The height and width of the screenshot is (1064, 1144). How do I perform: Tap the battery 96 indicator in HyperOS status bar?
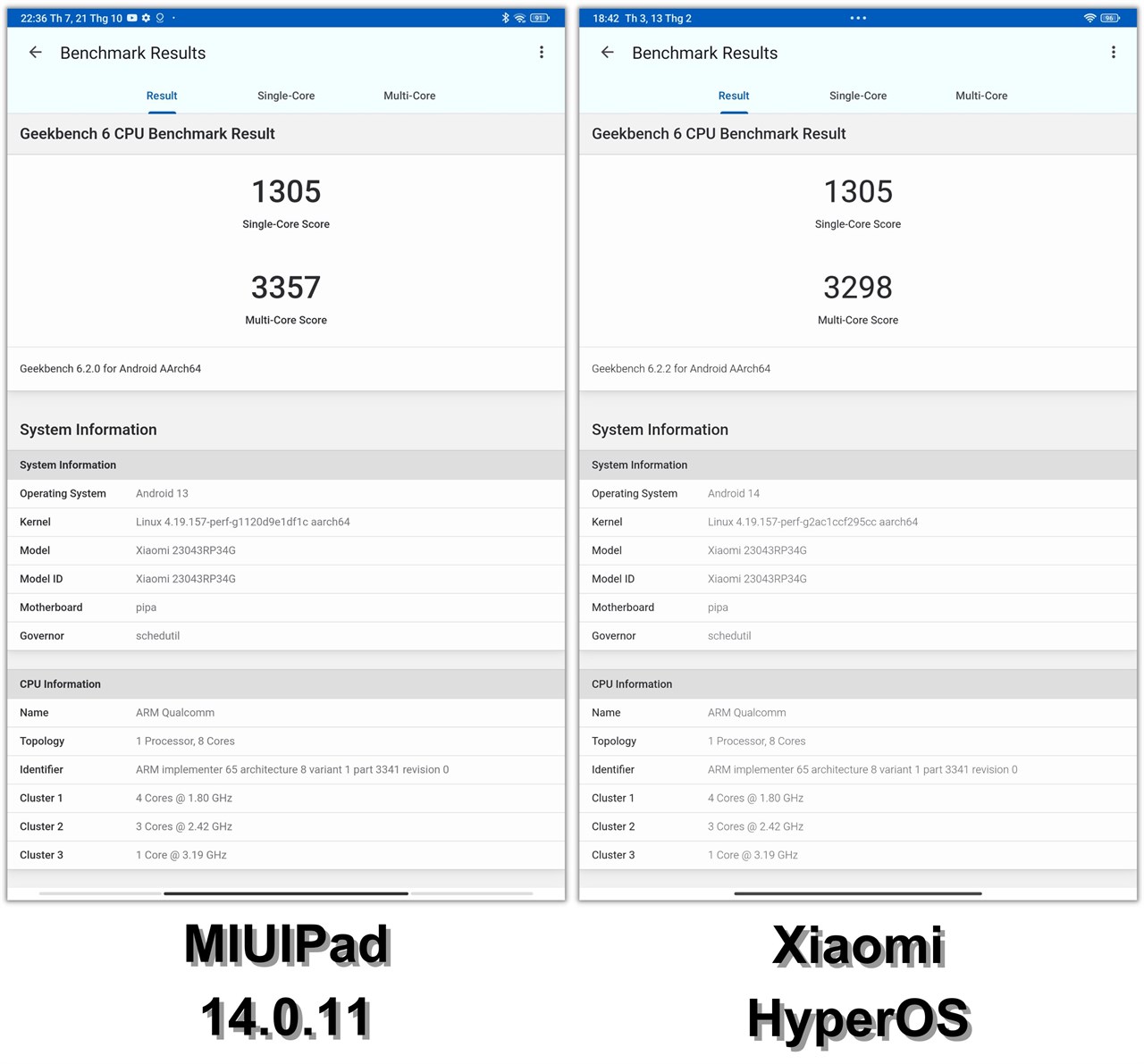(1110, 18)
